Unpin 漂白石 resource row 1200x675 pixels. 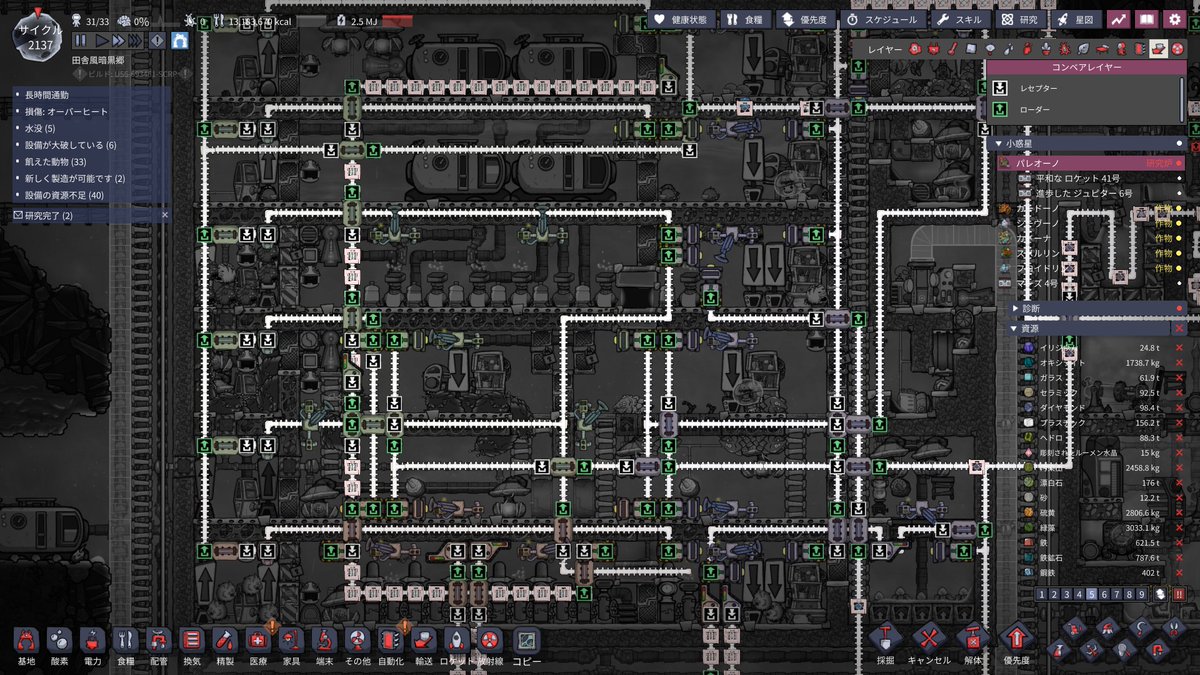tap(1179, 482)
